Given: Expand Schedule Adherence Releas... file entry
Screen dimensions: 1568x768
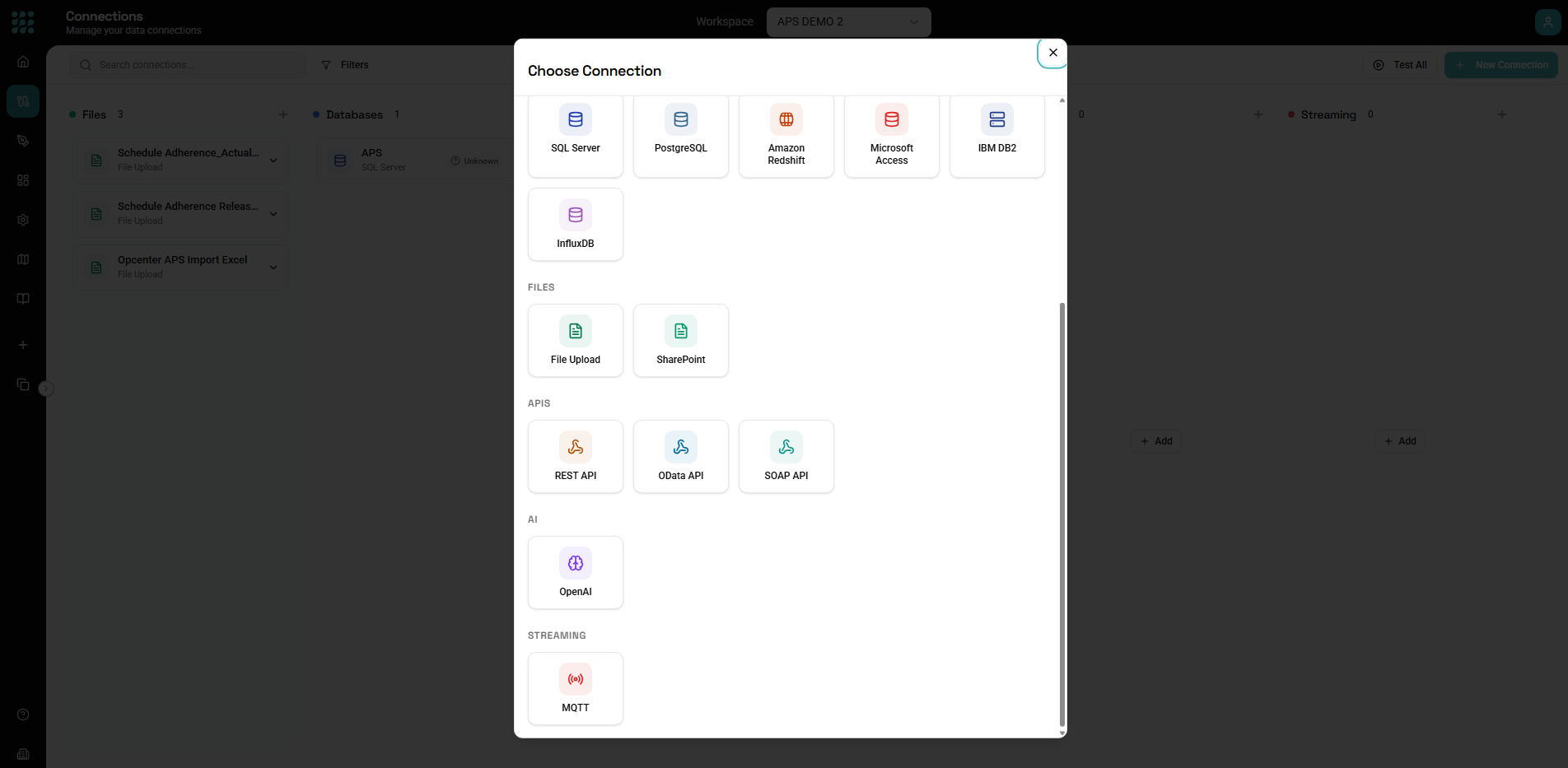Looking at the screenshot, I should pos(273,214).
